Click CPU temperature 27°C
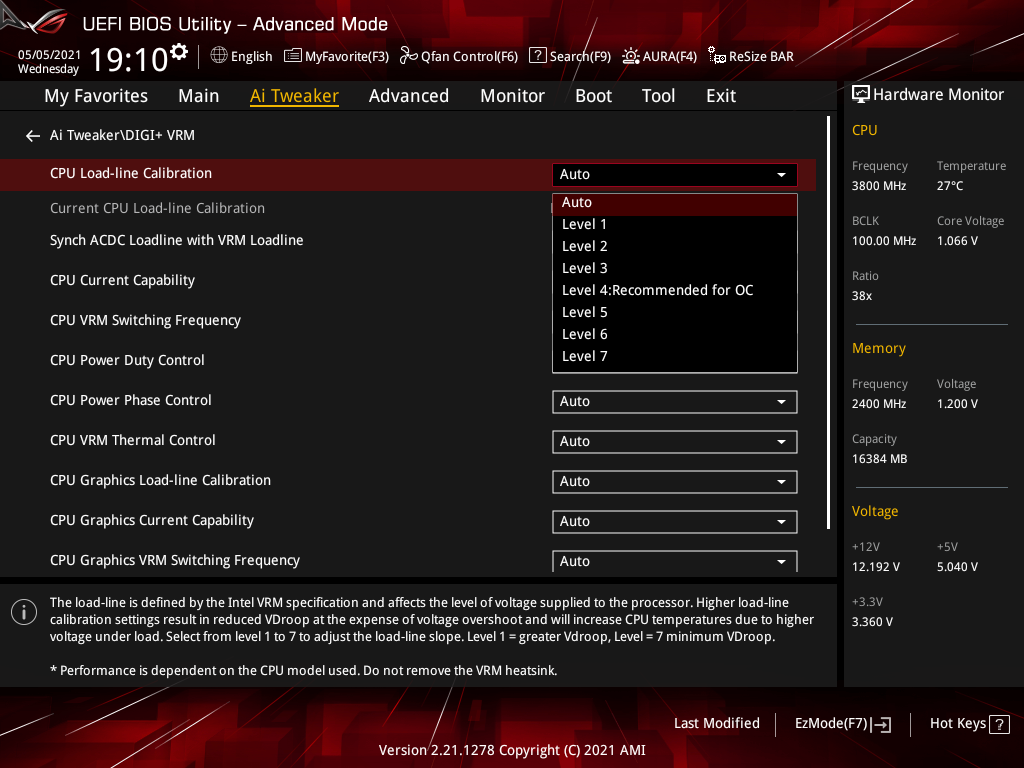 coord(950,186)
